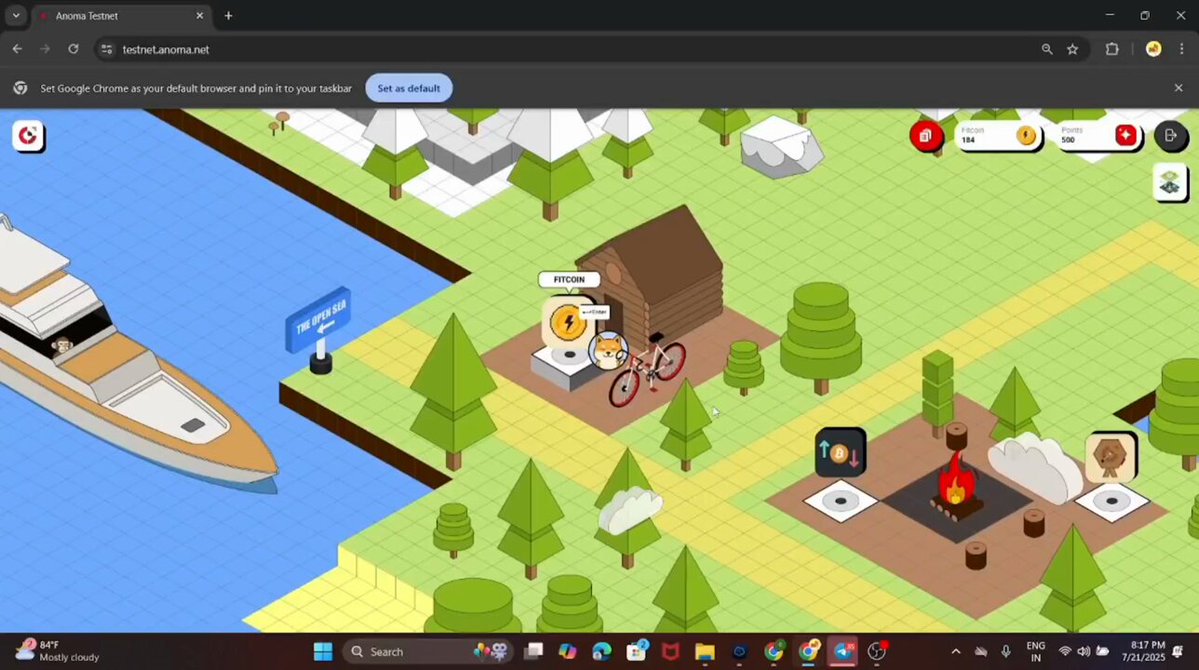The image size is (1199, 670).
Task: Open Task View on taskbar
Action: (x=534, y=652)
